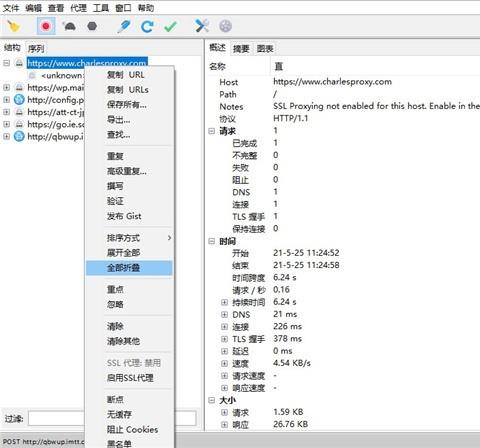480x448 pixels.
Task: Click the green checkmark validate icon
Action: tap(170, 26)
